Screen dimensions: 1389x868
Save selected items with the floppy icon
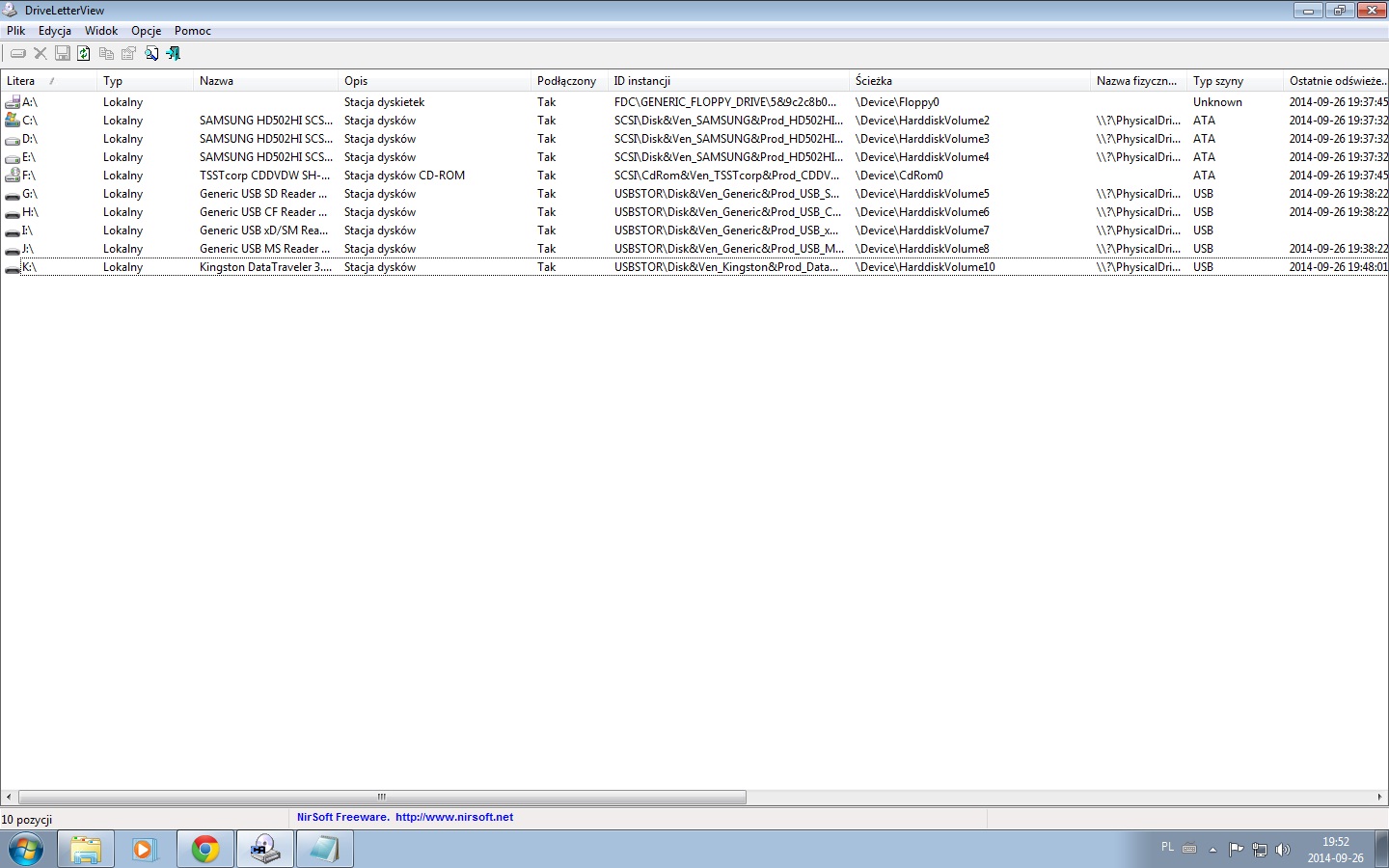63,54
